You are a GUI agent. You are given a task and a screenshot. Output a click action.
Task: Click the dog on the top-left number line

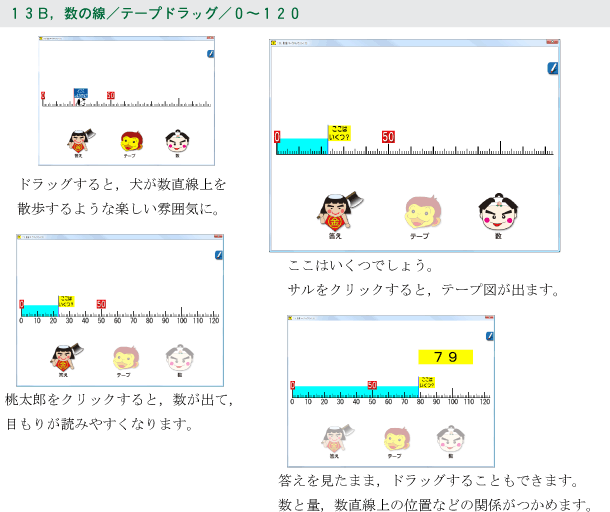coord(80,102)
